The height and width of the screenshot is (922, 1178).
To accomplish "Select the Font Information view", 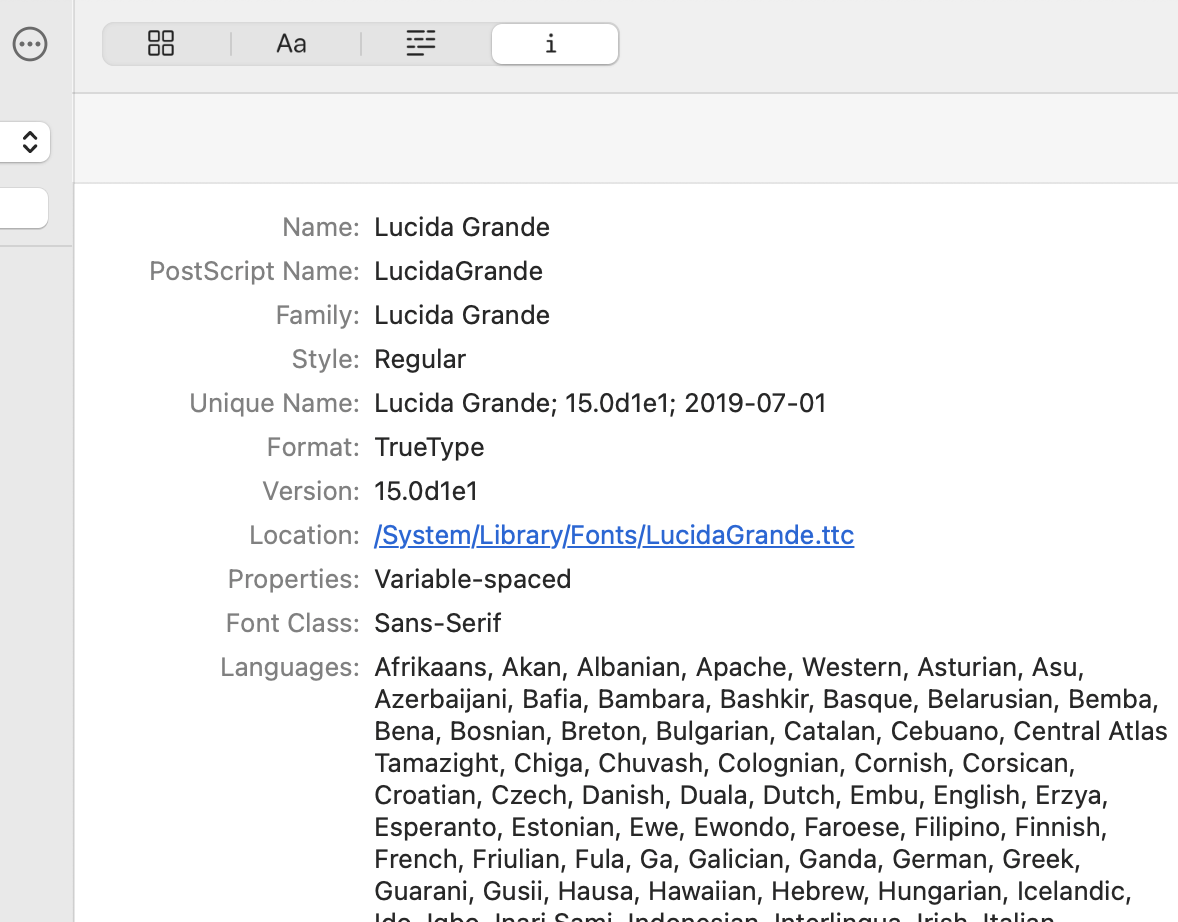I will (554, 44).
